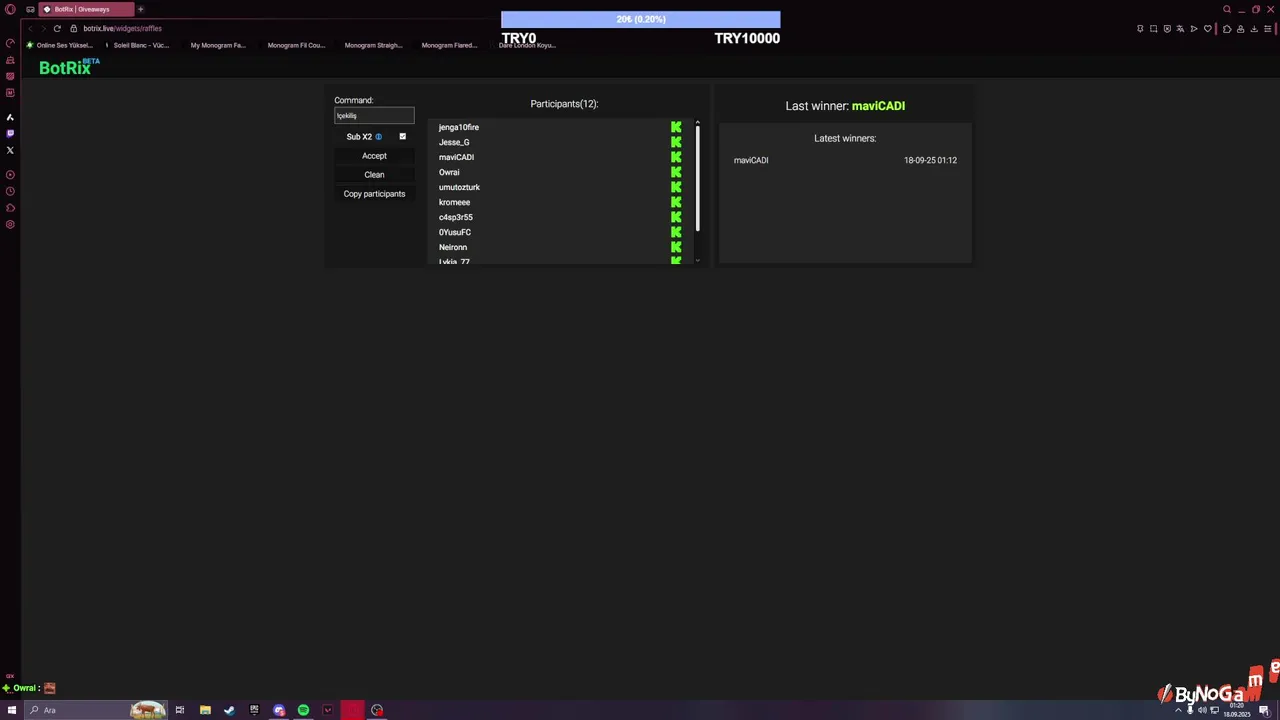
Task: Select participant maviCADI in the list
Action: (456, 157)
